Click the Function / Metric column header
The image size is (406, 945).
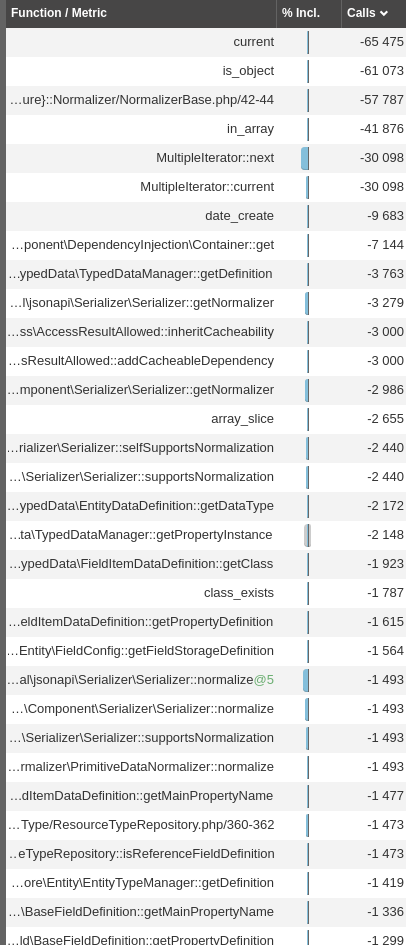pos(141,13)
